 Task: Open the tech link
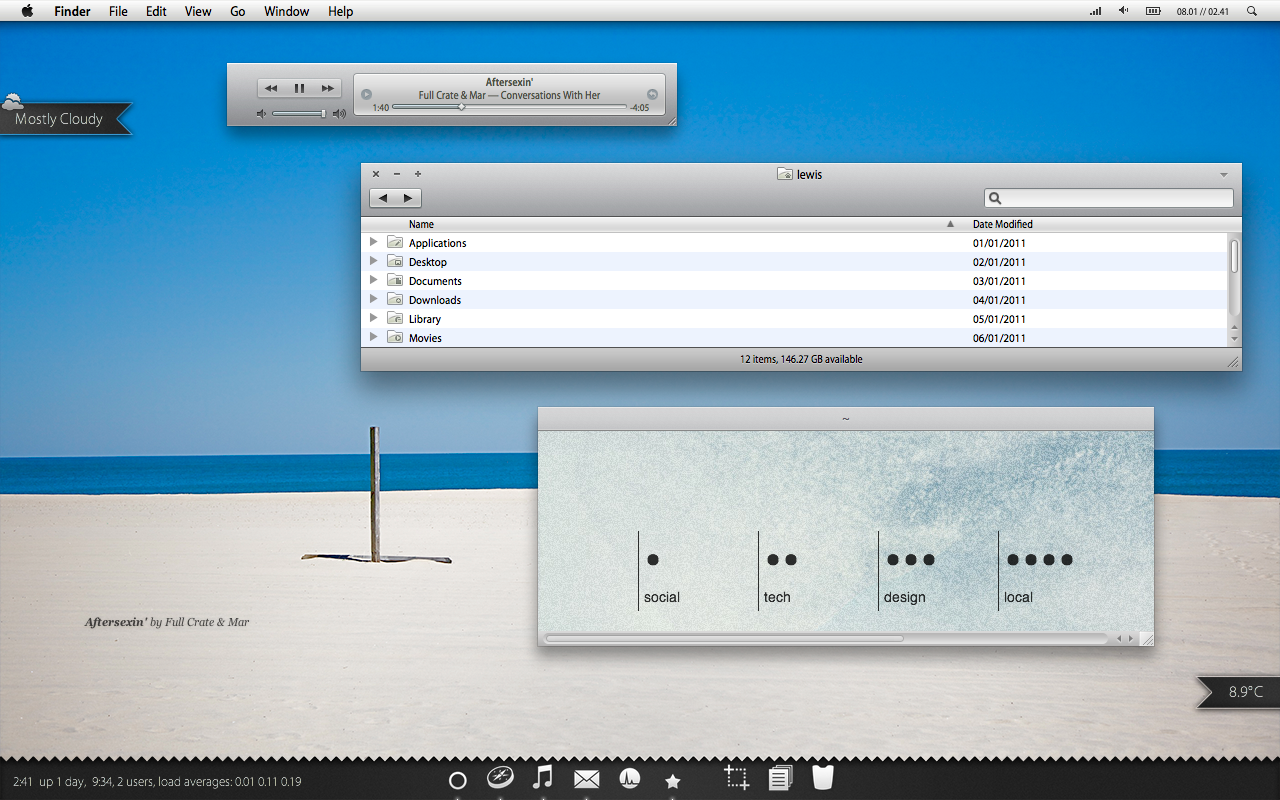(x=777, y=597)
